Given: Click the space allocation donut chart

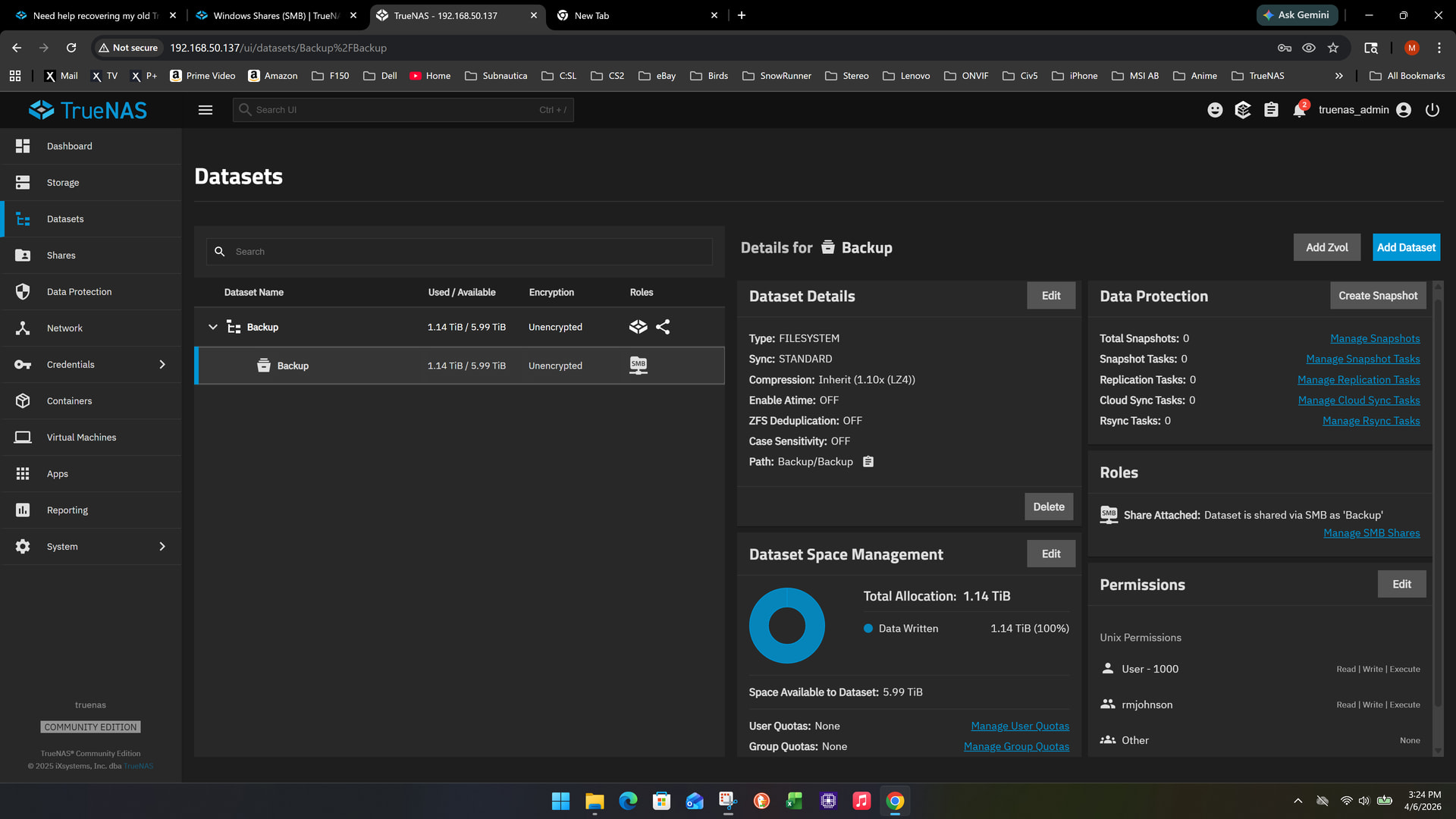Looking at the screenshot, I should pos(787,626).
